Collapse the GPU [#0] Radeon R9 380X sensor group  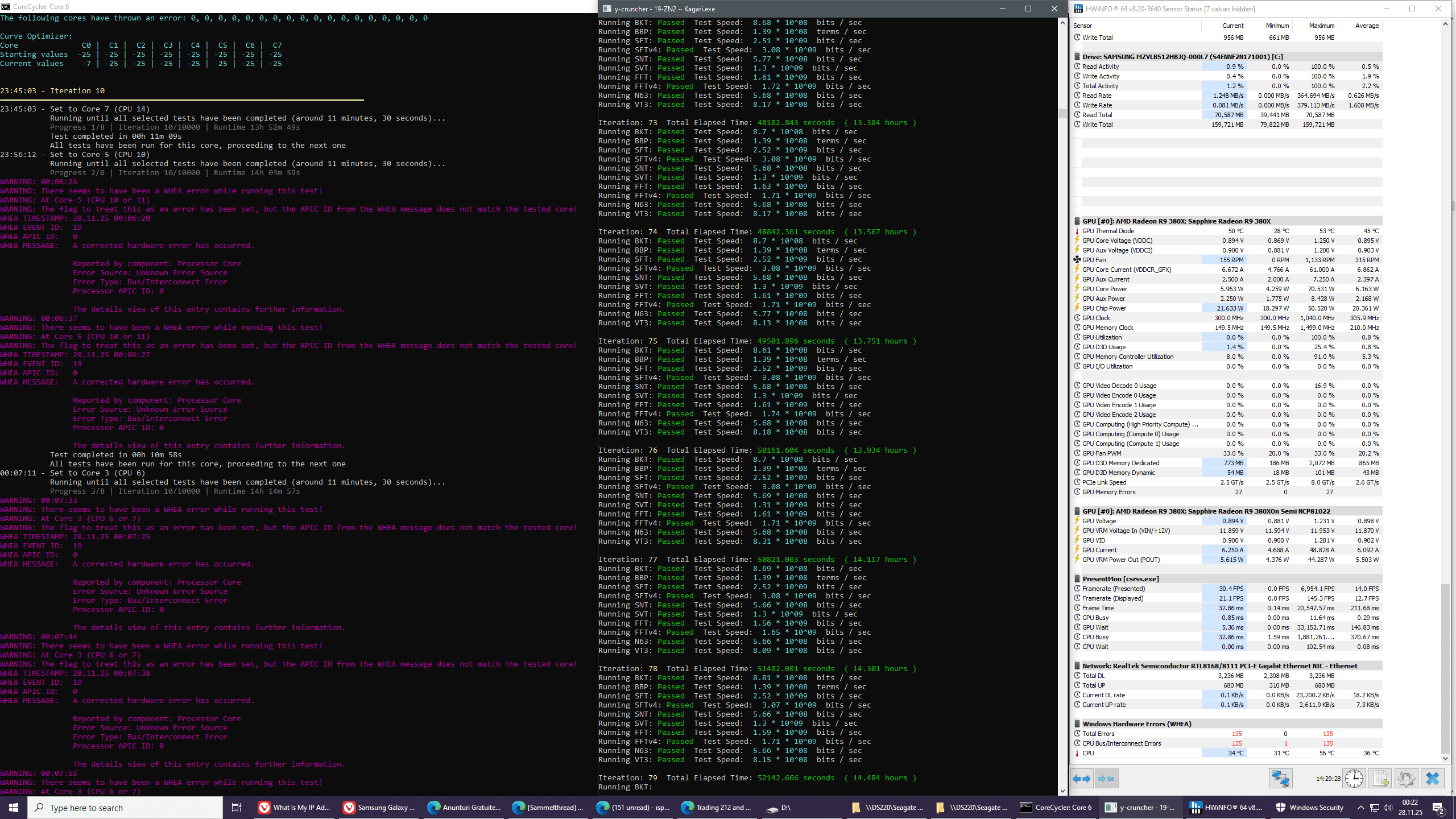click(1077, 221)
